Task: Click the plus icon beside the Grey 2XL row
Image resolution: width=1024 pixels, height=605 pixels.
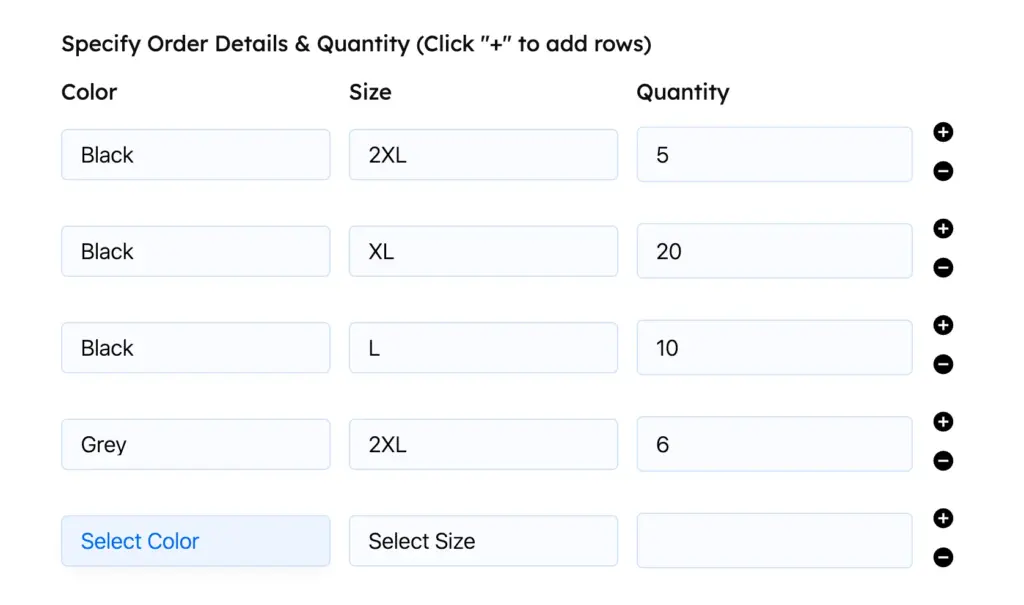Action: 941,421
